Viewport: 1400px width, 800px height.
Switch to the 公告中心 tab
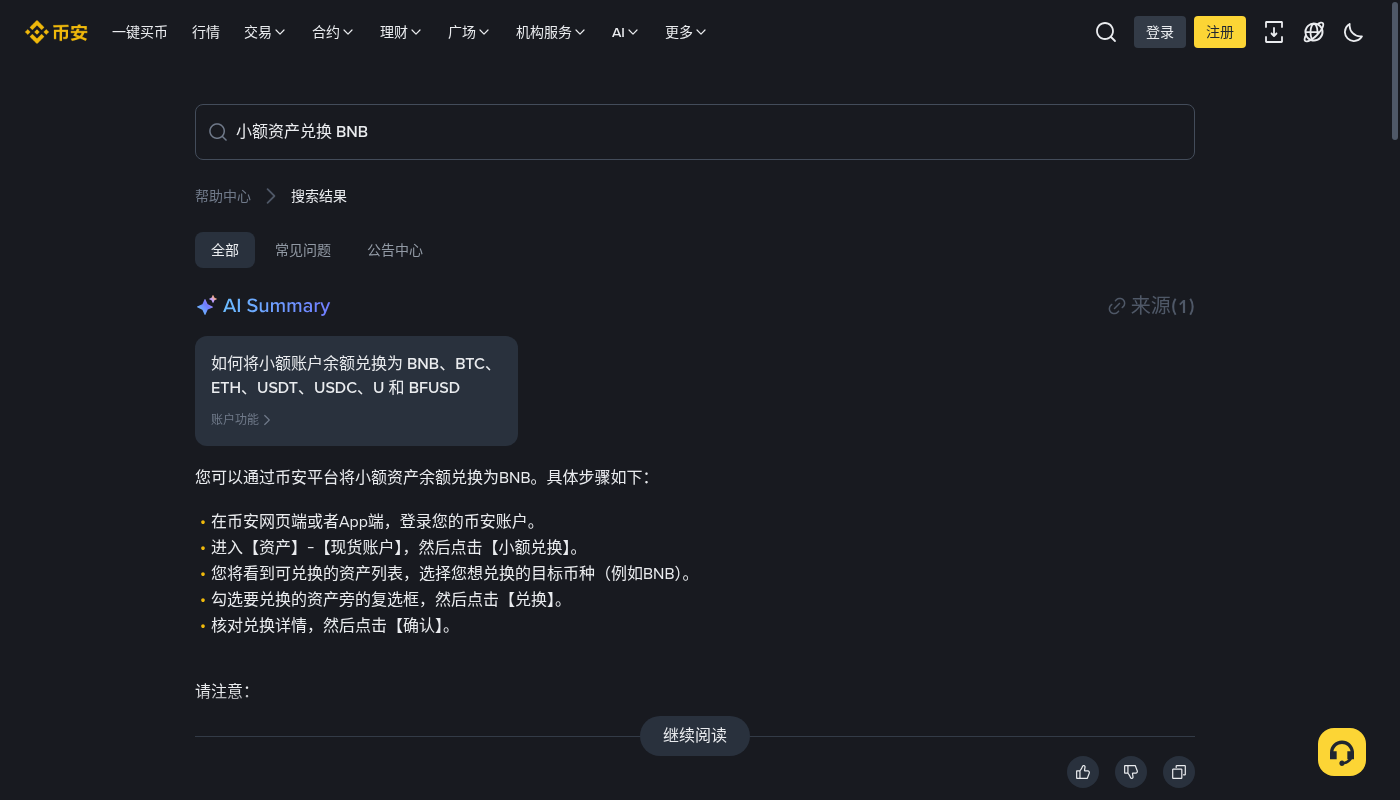395,250
